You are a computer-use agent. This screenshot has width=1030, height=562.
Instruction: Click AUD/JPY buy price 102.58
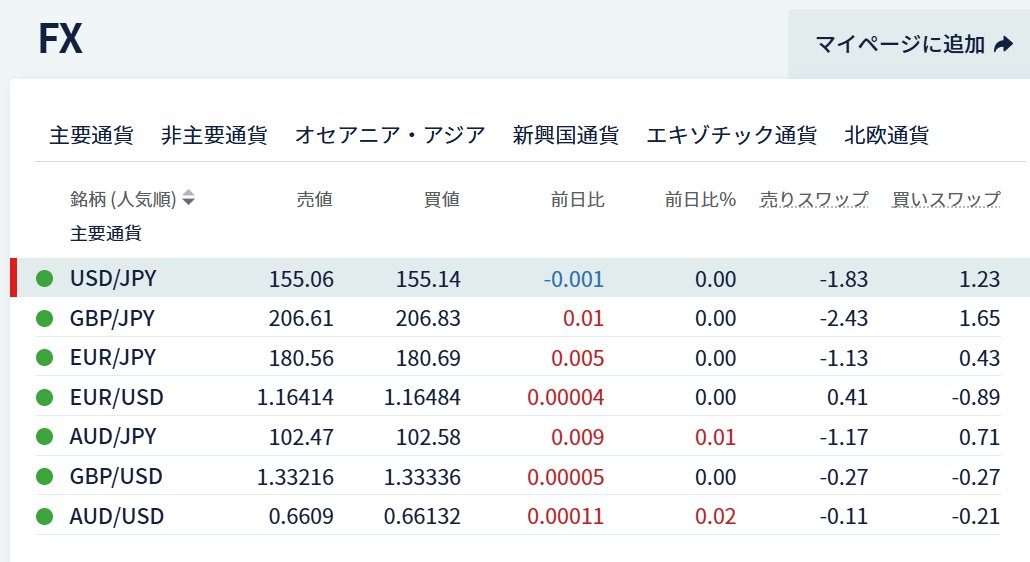pos(428,437)
